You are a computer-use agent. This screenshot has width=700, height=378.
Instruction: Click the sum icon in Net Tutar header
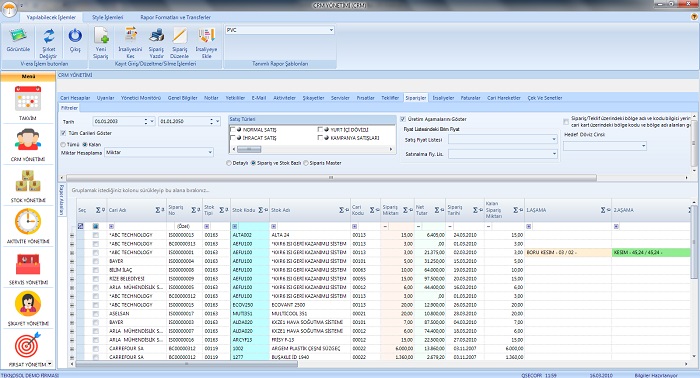click(x=437, y=210)
